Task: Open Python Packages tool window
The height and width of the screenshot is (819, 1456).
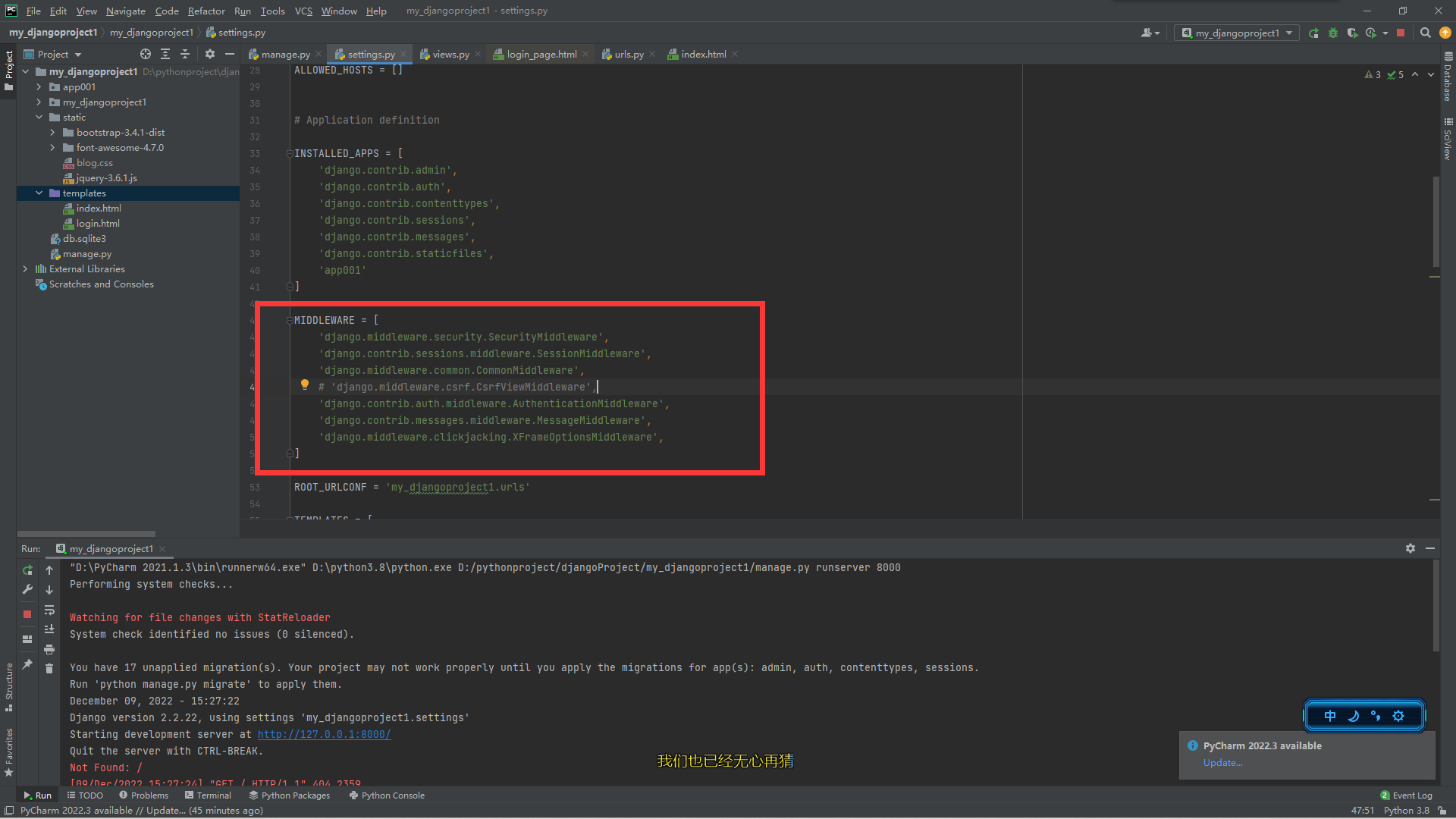Action: point(290,795)
